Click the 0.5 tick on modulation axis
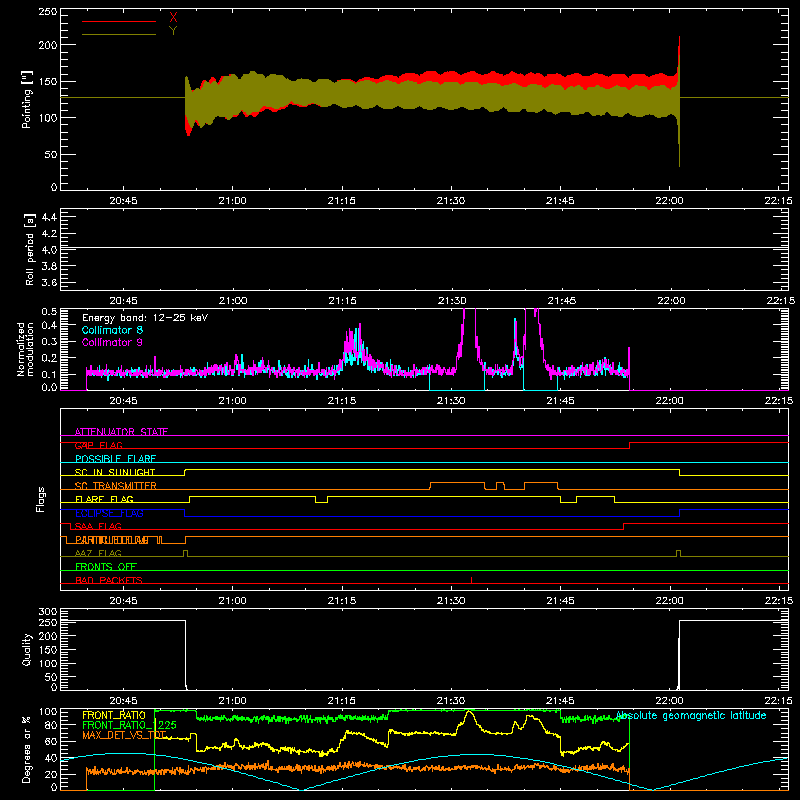 [49, 312]
